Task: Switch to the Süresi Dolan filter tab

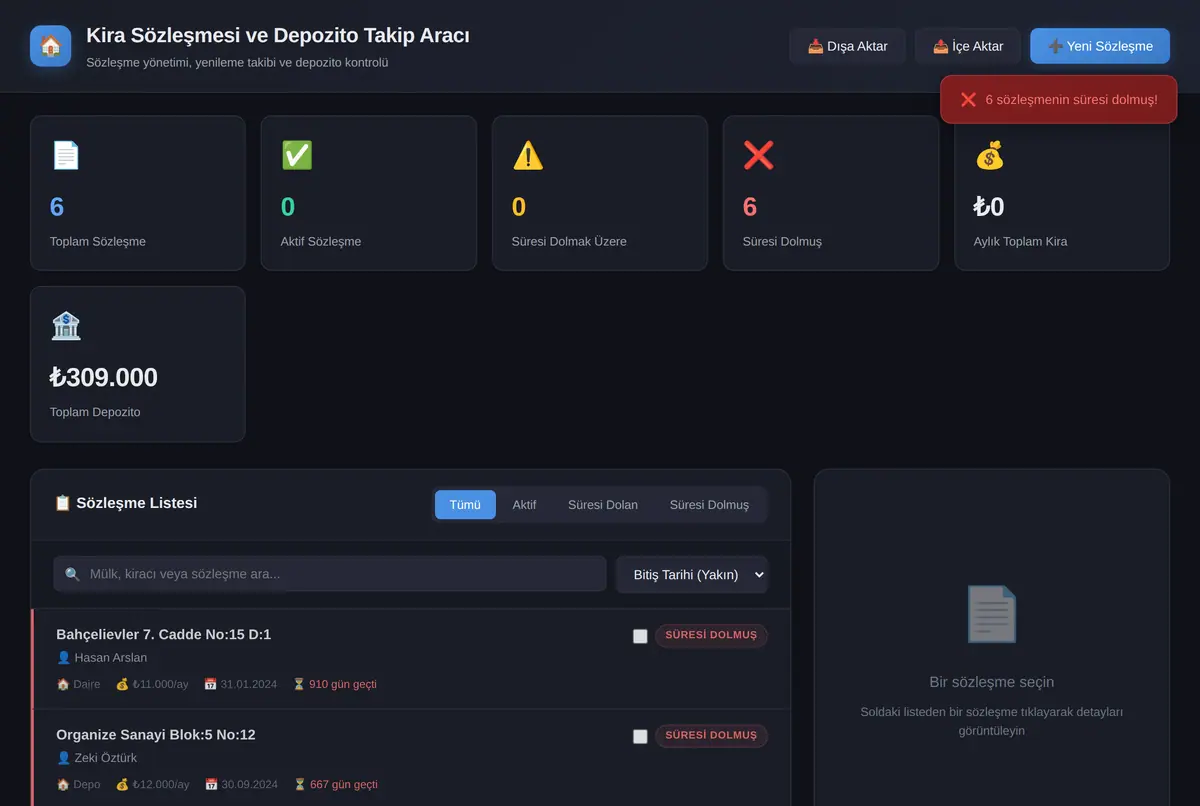Action: 603,505
